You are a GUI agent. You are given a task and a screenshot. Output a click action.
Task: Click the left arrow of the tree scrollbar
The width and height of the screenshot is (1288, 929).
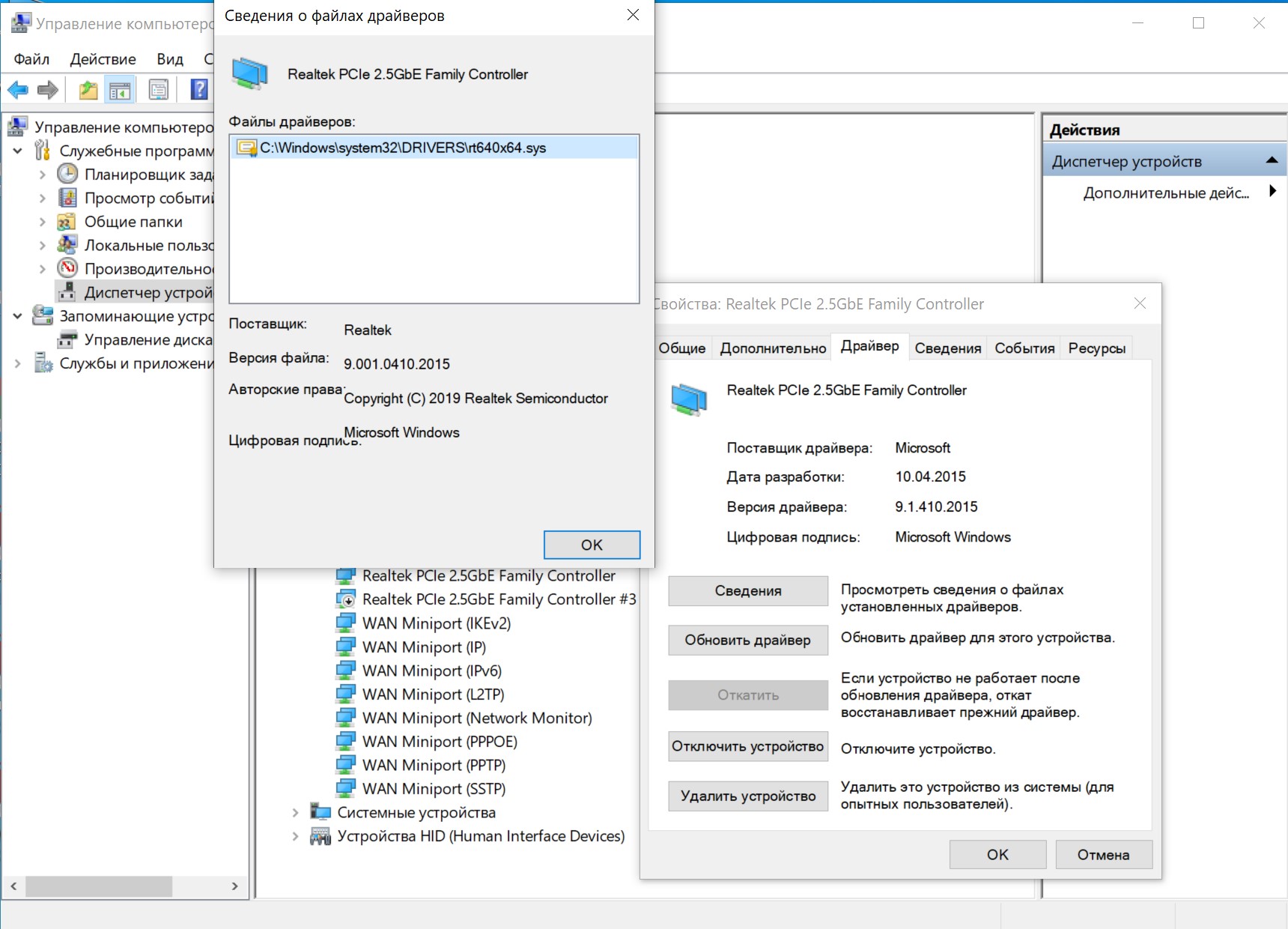tap(13, 886)
